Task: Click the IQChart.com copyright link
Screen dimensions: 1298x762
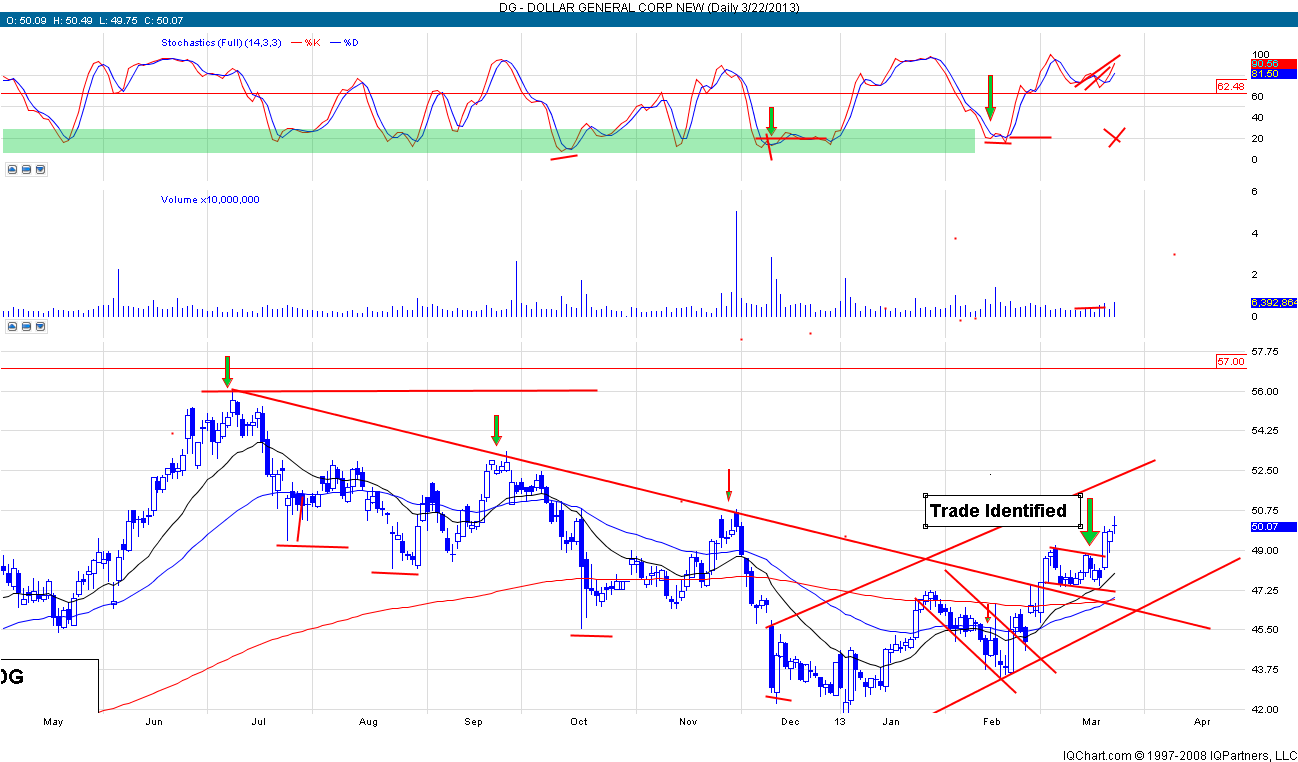Action: coord(1181,754)
